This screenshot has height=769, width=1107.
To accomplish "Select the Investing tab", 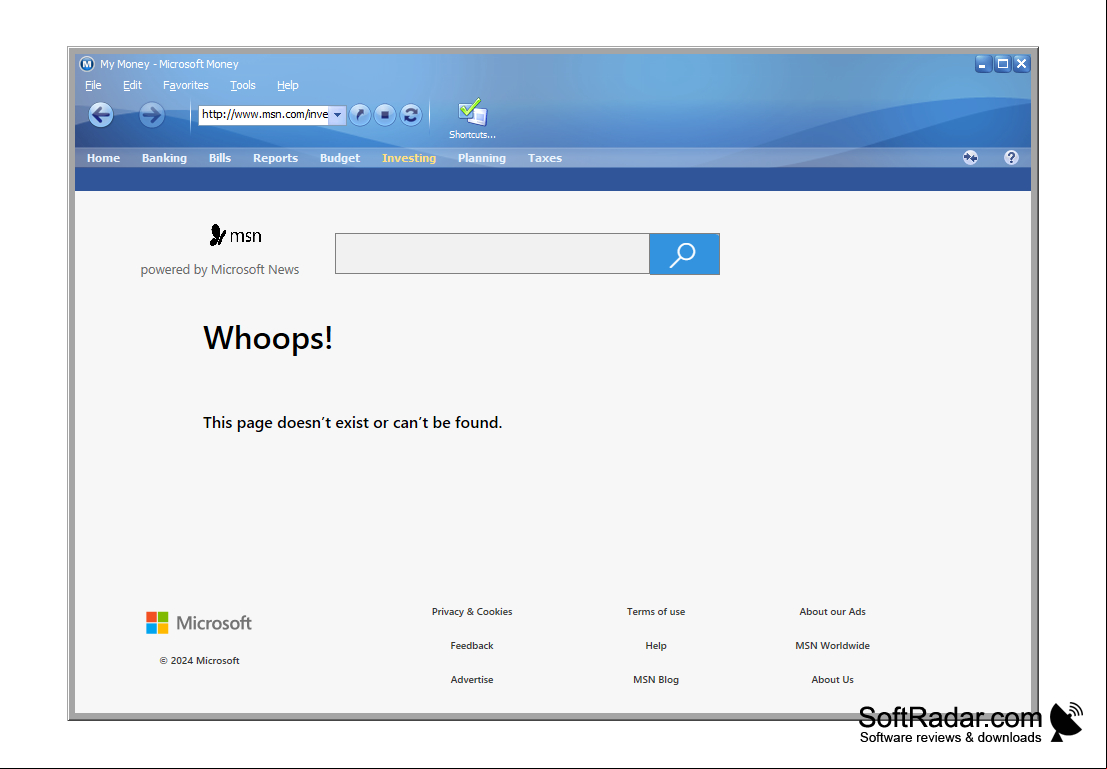I will point(409,158).
